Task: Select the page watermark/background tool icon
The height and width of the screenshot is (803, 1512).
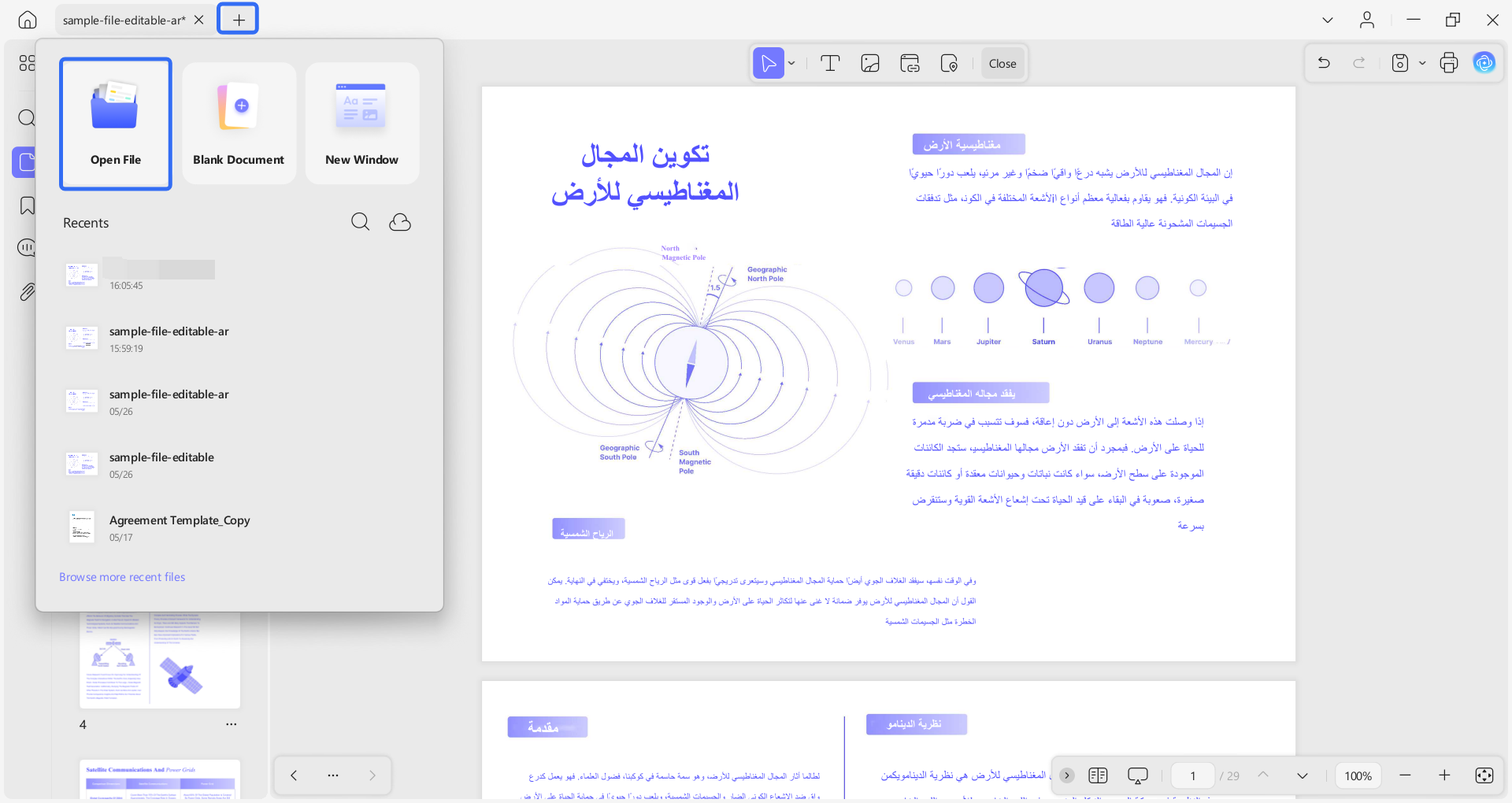Action: (949, 63)
